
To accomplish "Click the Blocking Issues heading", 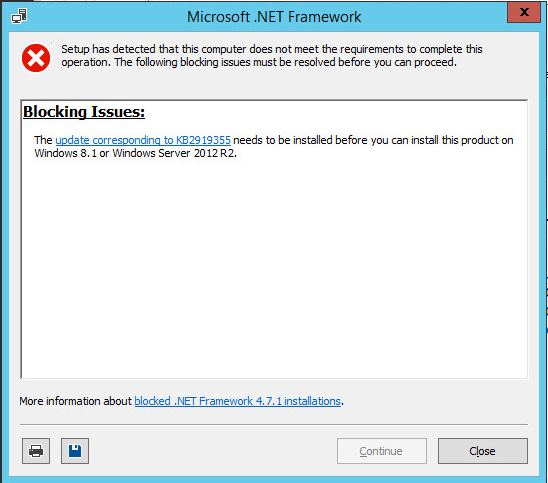I will tap(84, 112).
